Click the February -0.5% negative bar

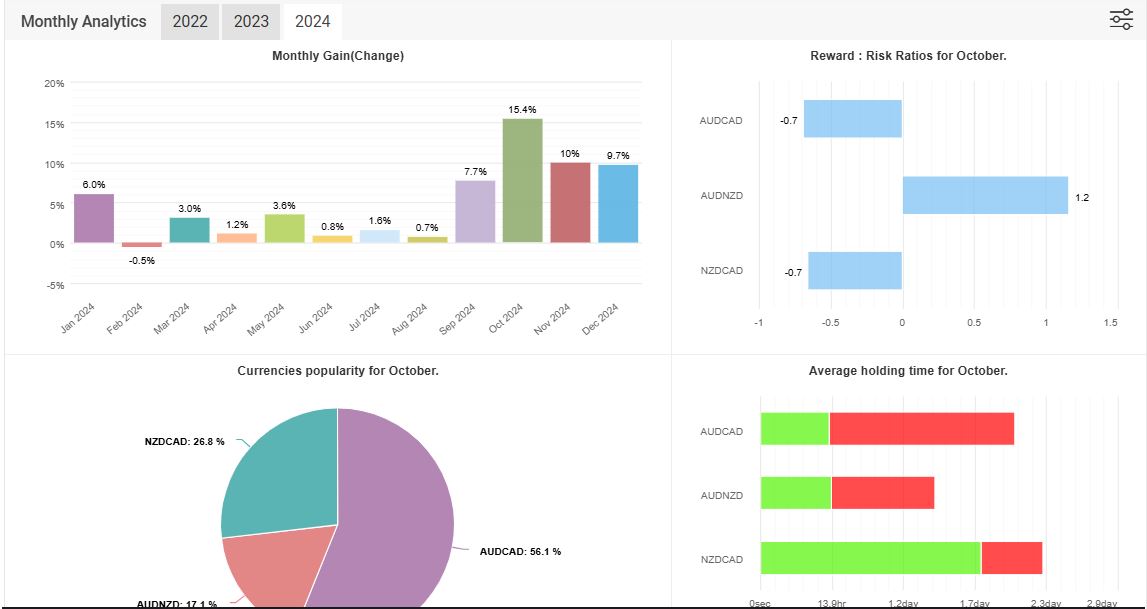[x=141, y=245]
